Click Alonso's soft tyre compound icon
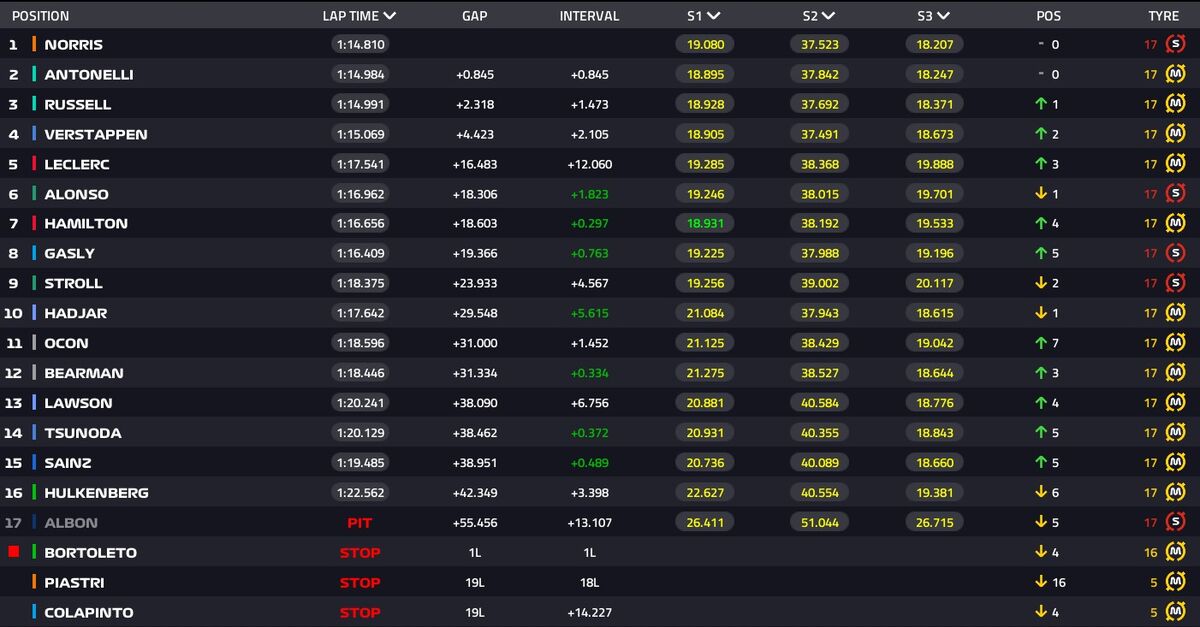Image resolution: width=1200 pixels, height=627 pixels. [x=1176, y=194]
